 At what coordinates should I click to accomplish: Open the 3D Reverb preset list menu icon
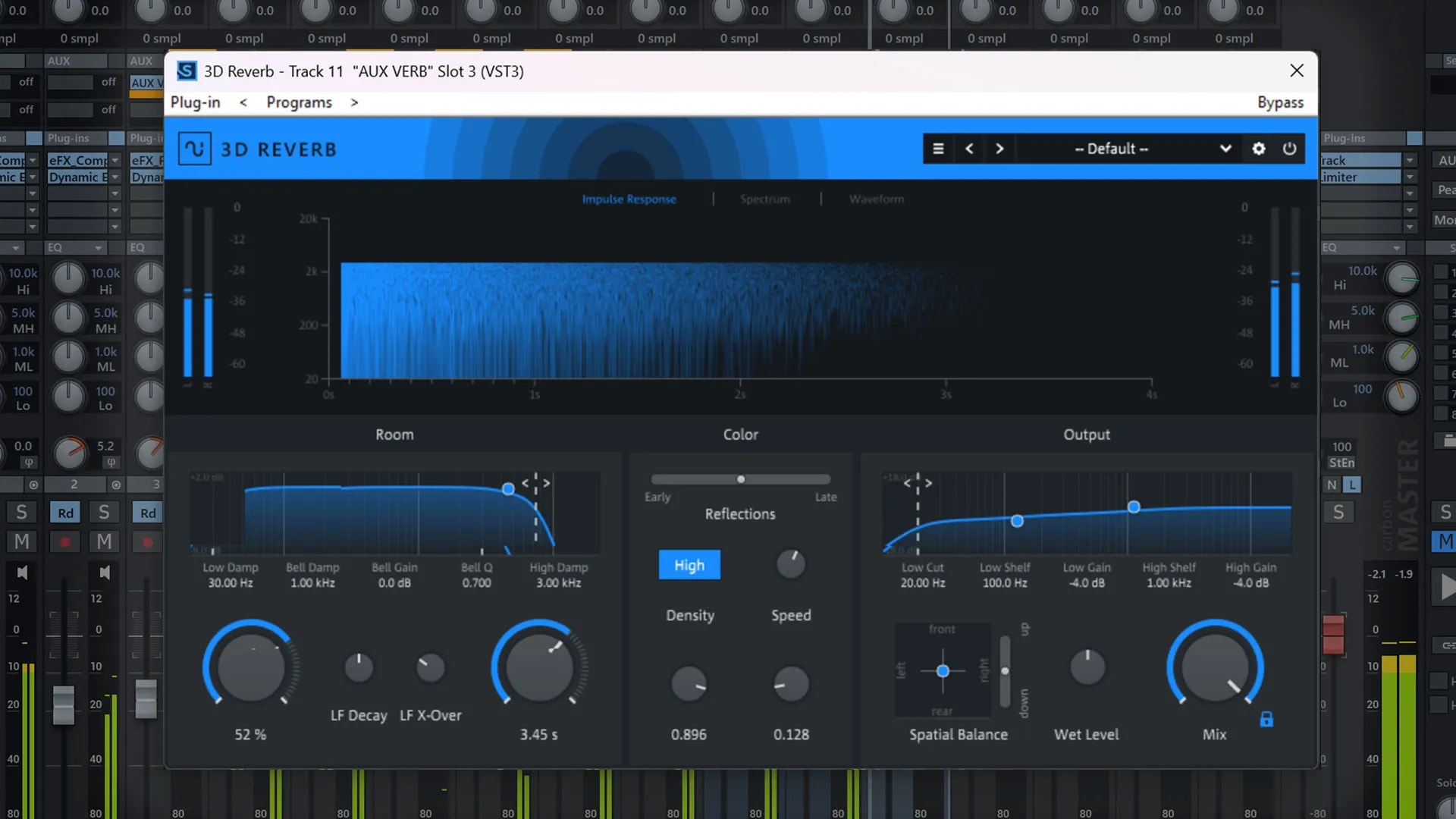tap(938, 149)
